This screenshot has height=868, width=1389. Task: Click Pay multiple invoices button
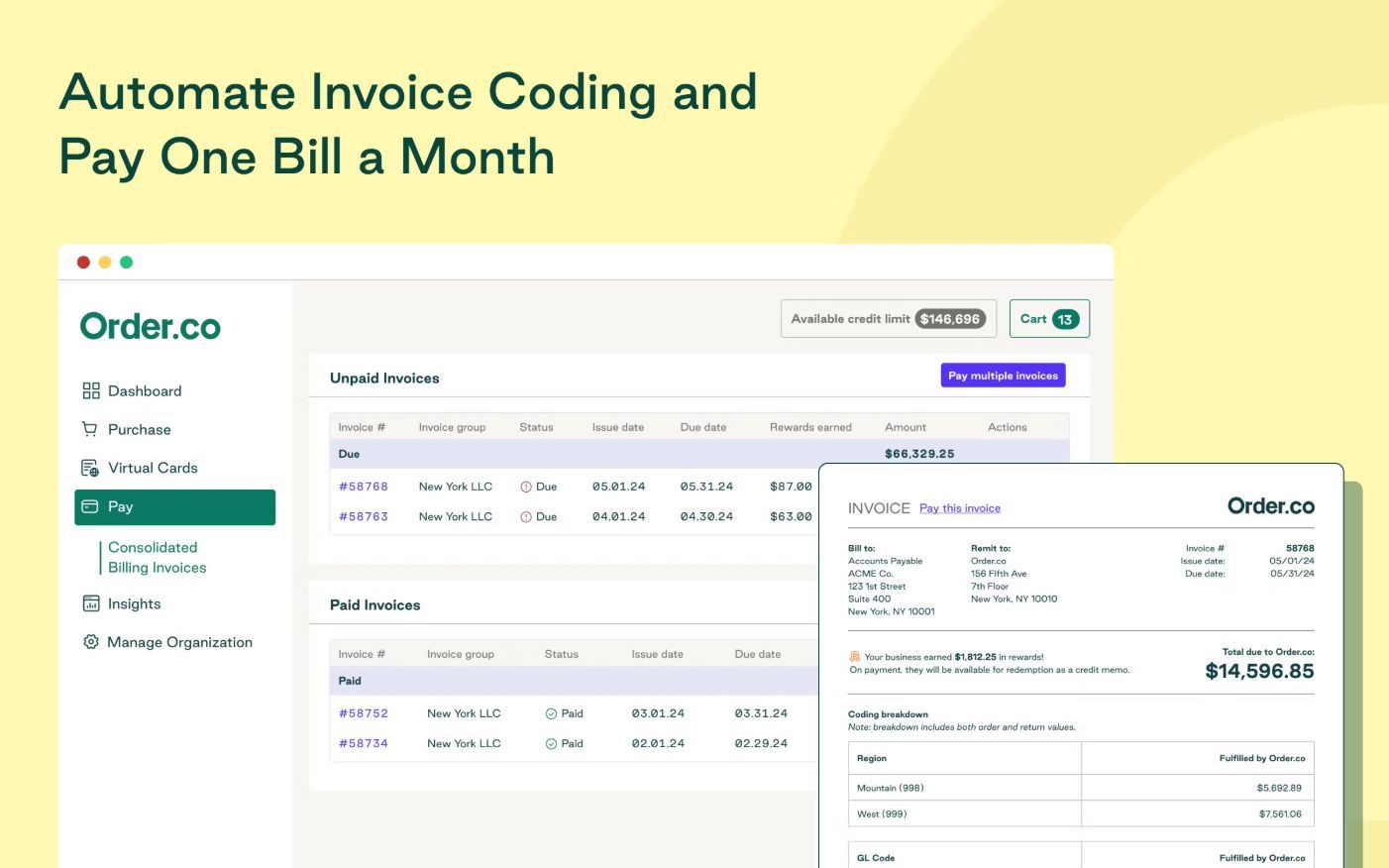1003,376
